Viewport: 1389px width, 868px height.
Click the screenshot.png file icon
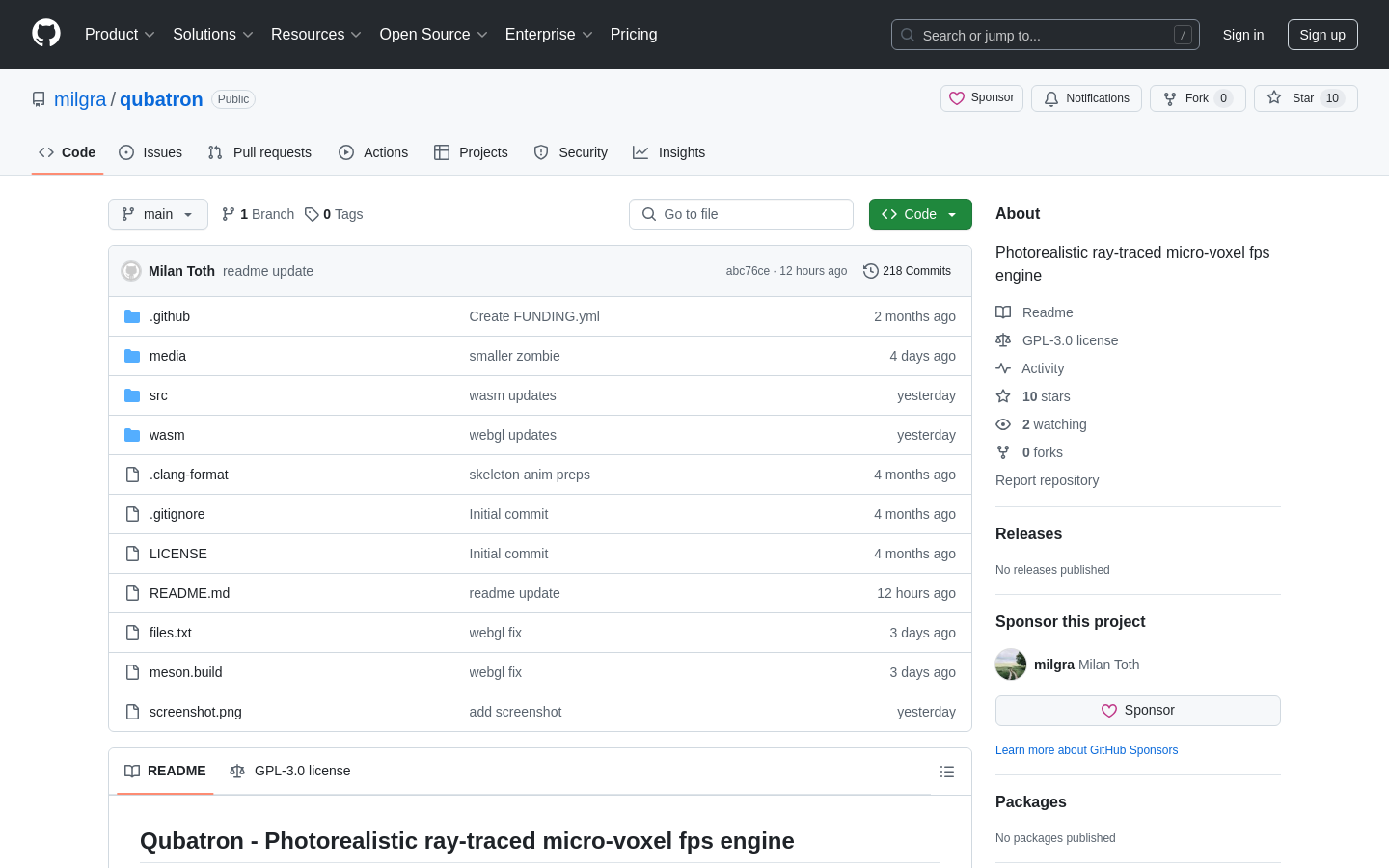tap(132, 712)
